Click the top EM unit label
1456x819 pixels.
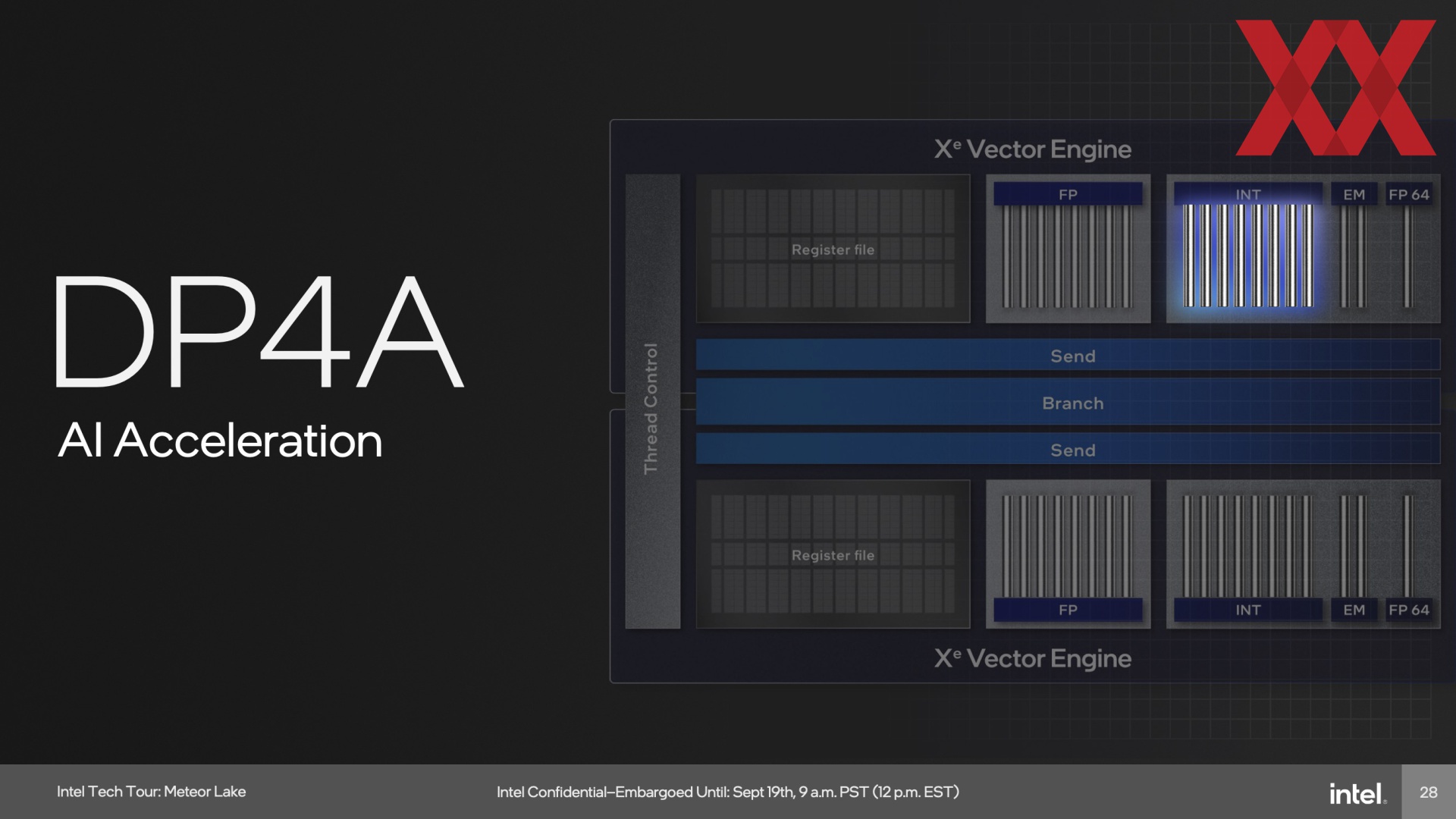pos(1354,194)
